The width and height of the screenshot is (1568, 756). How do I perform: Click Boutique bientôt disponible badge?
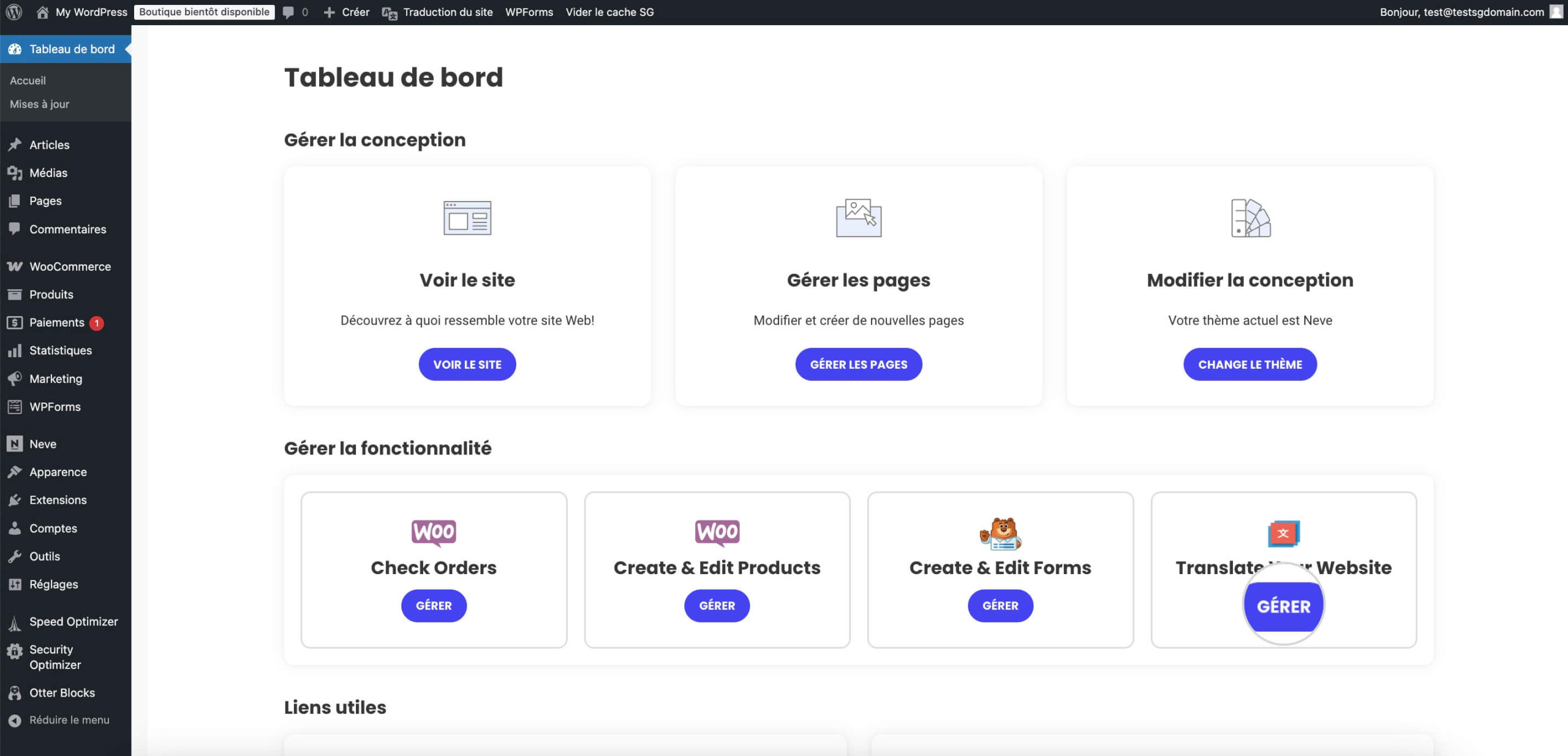point(204,12)
